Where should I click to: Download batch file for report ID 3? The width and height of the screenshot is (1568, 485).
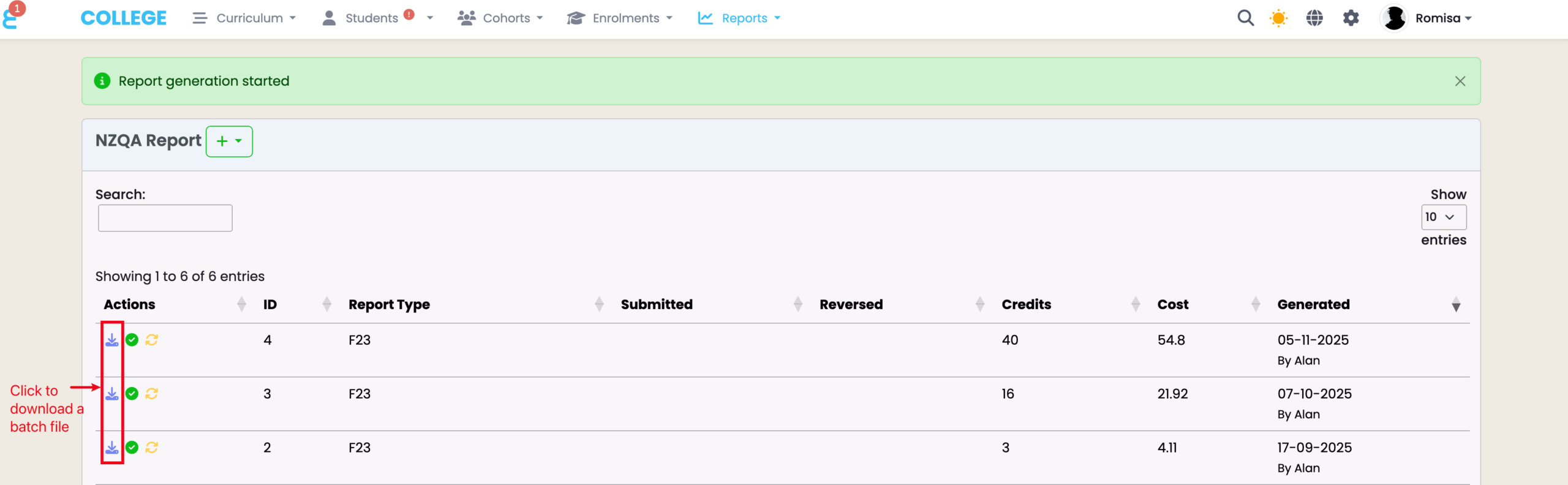[x=111, y=394]
